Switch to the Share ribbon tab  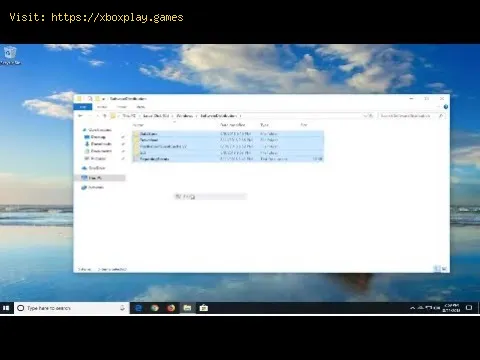tap(122, 107)
